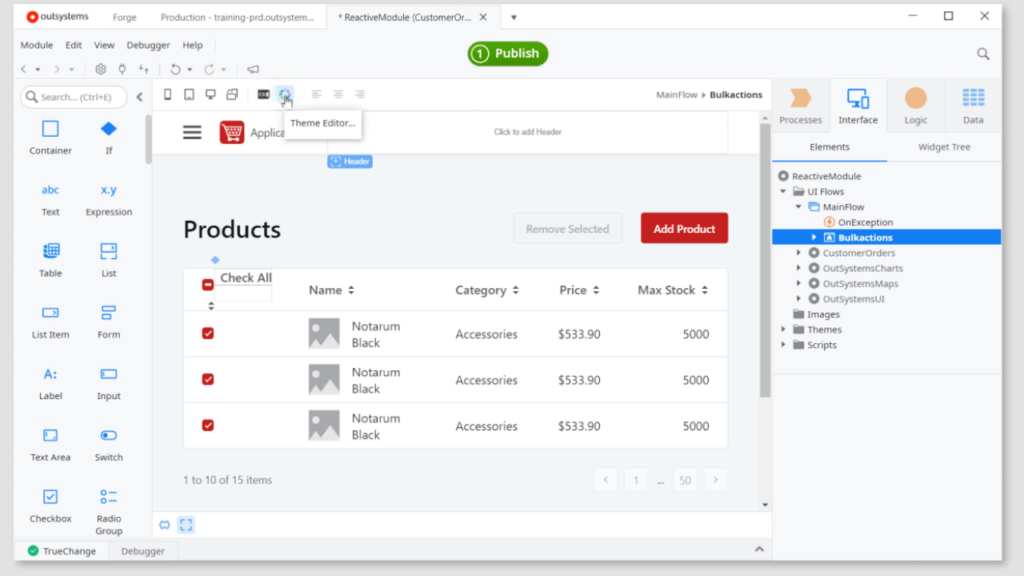Focus the toolbox Search field
Viewport: 1024px width, 576px height.
74,97
